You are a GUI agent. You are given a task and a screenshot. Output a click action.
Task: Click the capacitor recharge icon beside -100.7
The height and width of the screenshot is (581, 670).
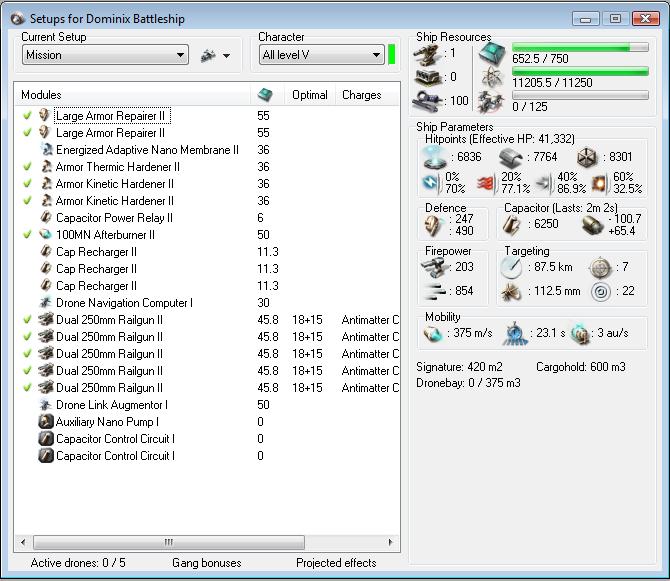point(594,225)
